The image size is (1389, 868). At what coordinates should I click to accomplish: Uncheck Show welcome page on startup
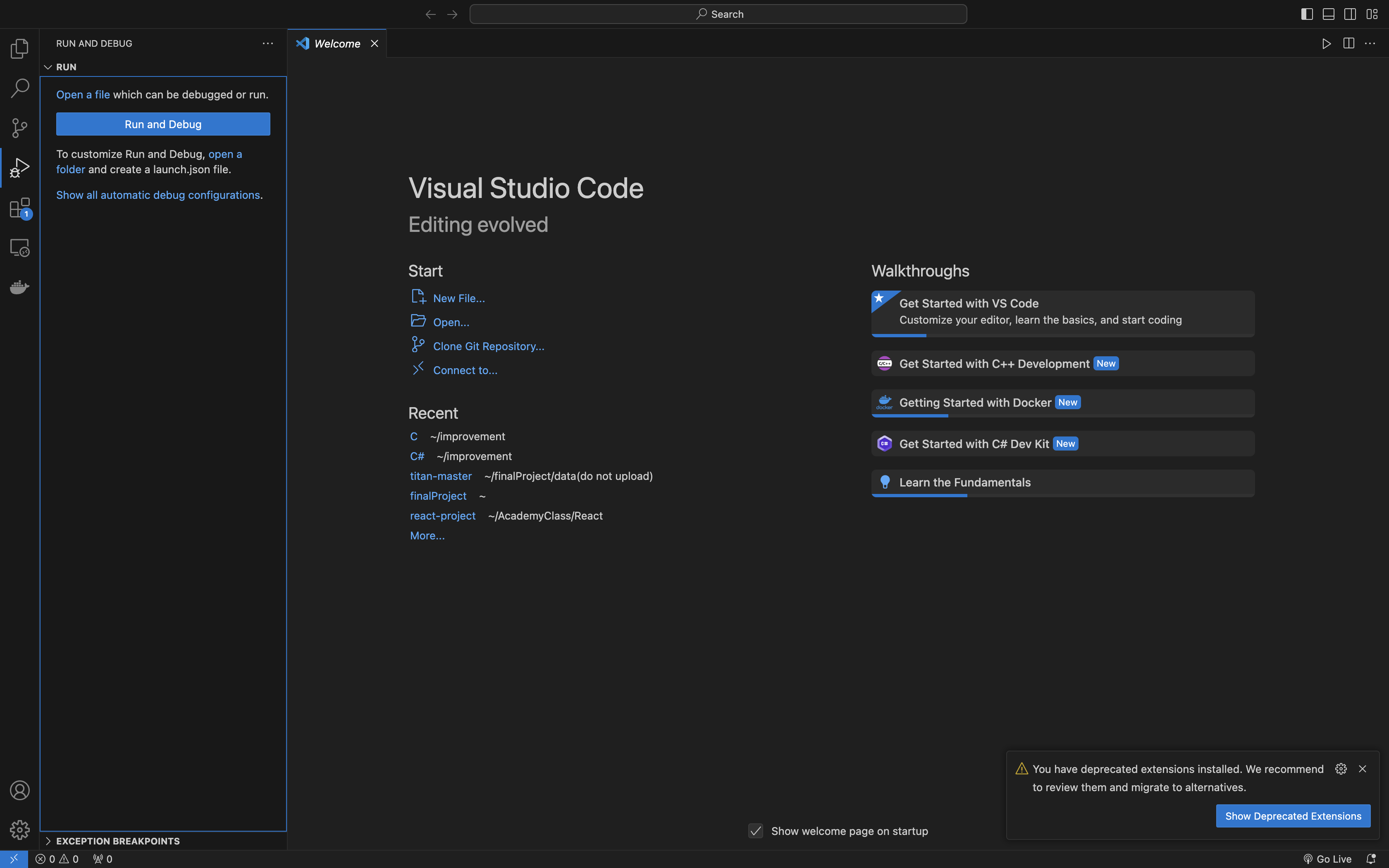click(755, 831)
